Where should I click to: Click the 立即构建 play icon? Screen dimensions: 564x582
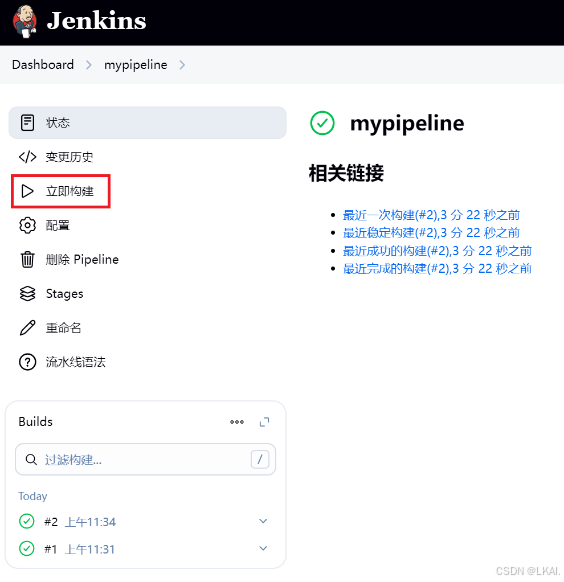coord(27,191)
